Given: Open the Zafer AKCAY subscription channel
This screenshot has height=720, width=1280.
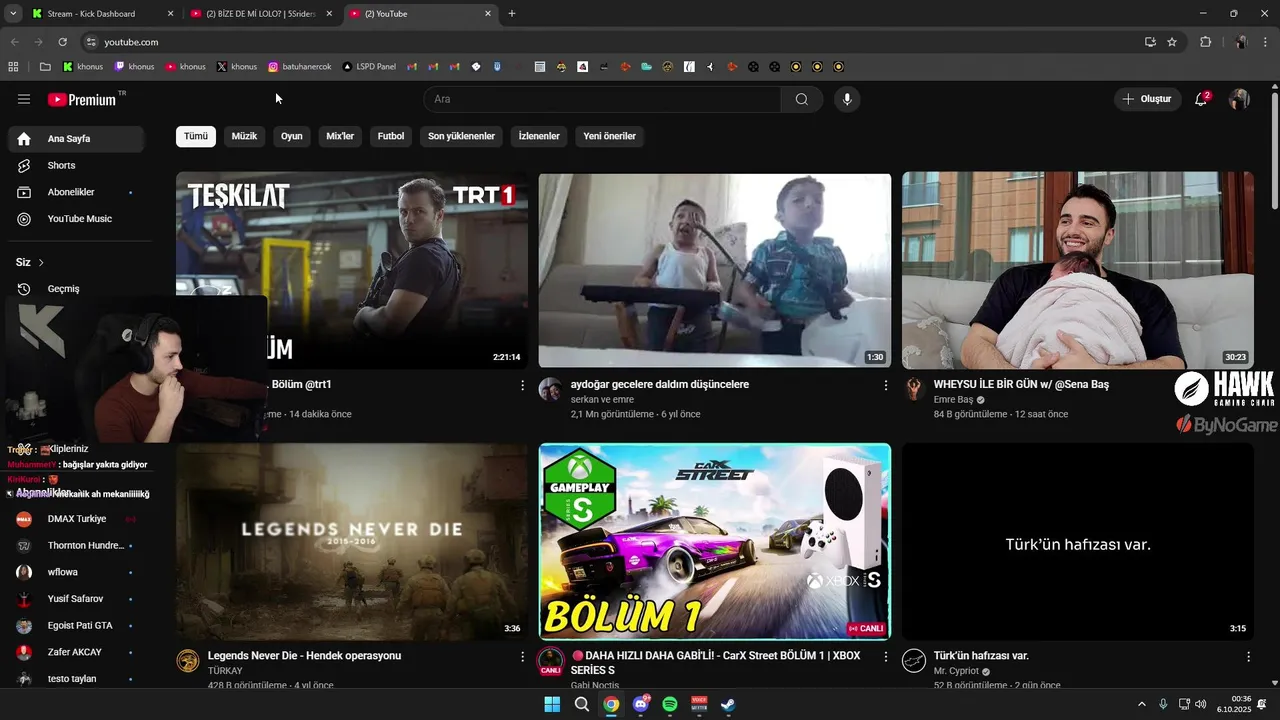Looking at the screenshot, I should tap(75, 652).
